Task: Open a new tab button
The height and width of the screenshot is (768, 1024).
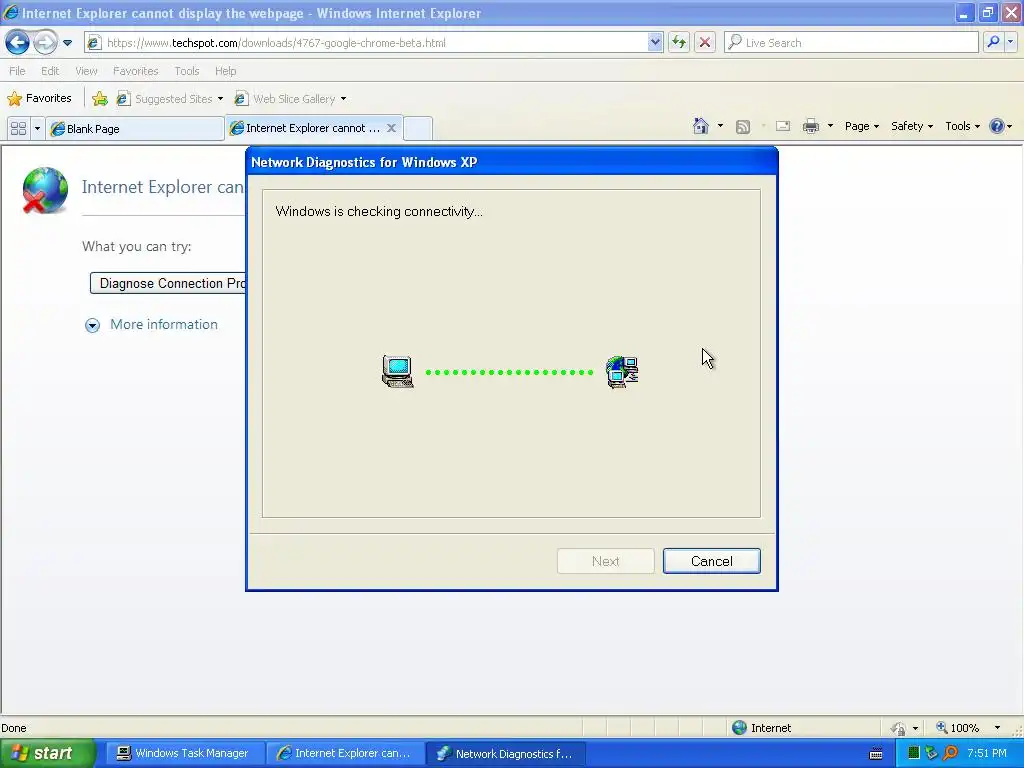Action: (418, 129)
